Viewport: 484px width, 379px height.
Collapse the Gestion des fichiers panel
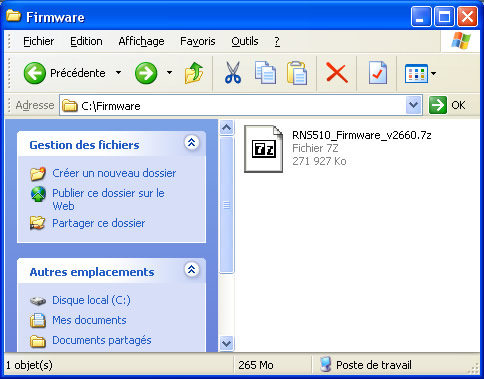click(x=192, y=143)
